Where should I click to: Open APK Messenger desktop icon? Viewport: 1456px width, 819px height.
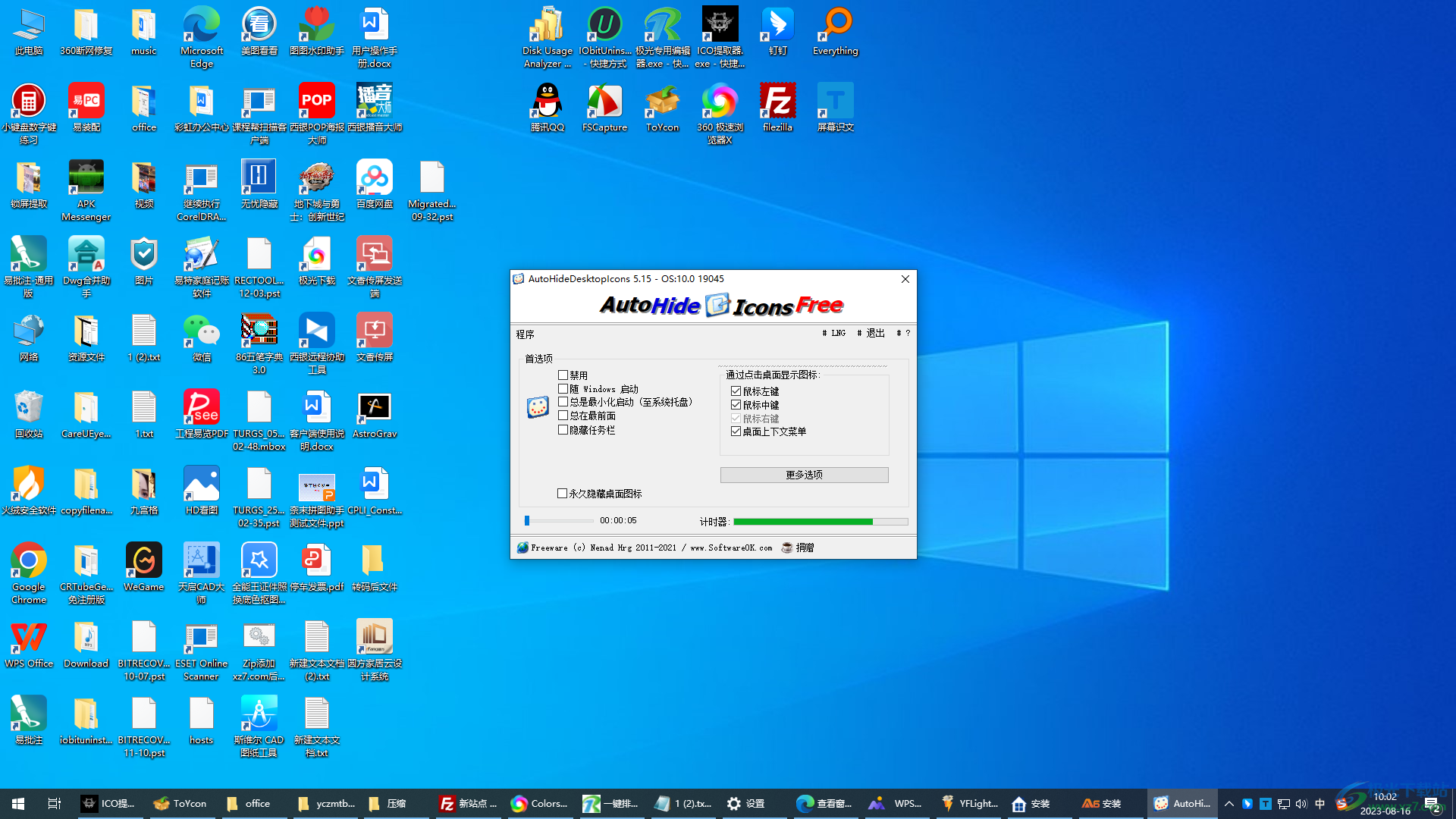tap(86, 190)
